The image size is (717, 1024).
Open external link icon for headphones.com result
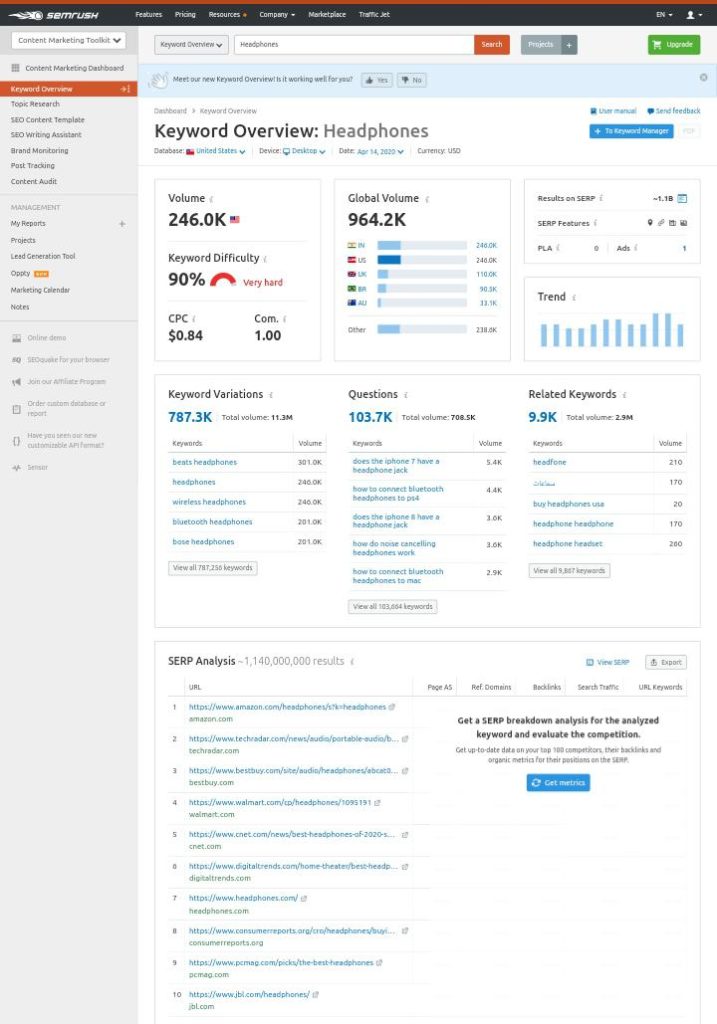(304, 899)
